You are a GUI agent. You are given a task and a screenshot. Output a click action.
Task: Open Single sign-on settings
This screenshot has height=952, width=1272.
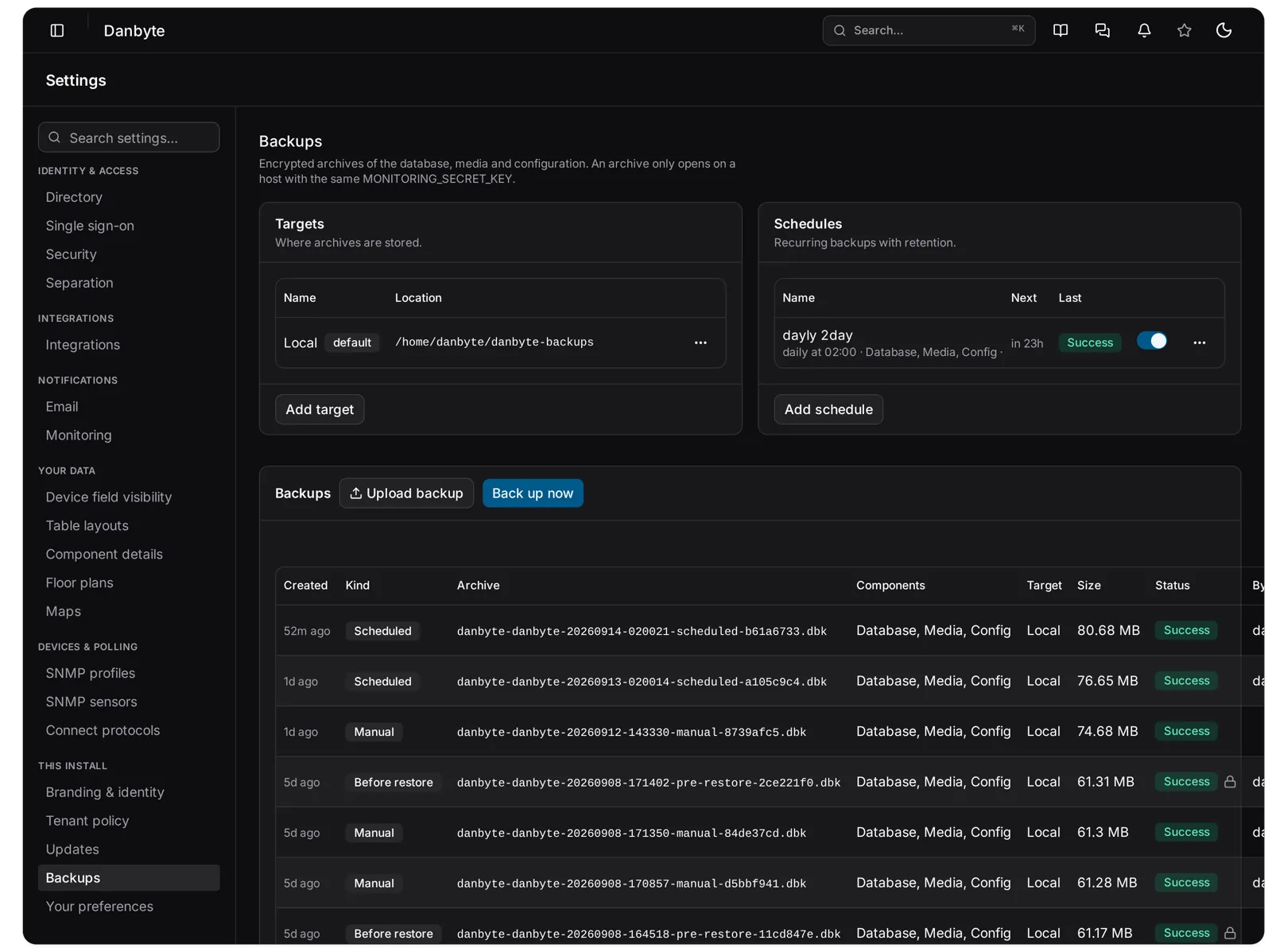(x=90, y=226)
